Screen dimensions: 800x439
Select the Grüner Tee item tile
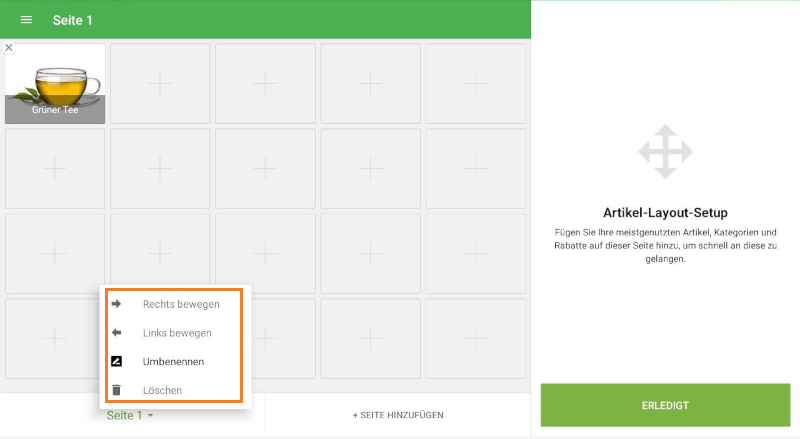pos(55,85)
